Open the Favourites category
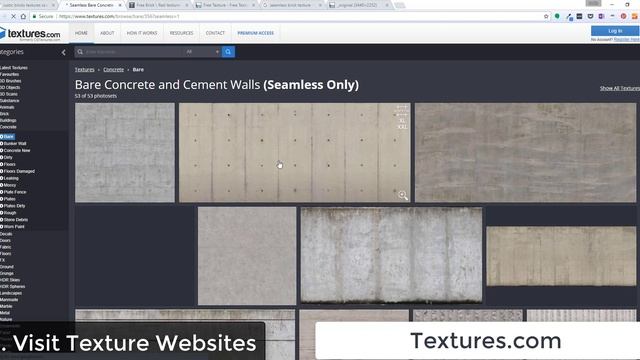Image resolution: width=640 pixels, height=360 pixels. coord(9,74)
